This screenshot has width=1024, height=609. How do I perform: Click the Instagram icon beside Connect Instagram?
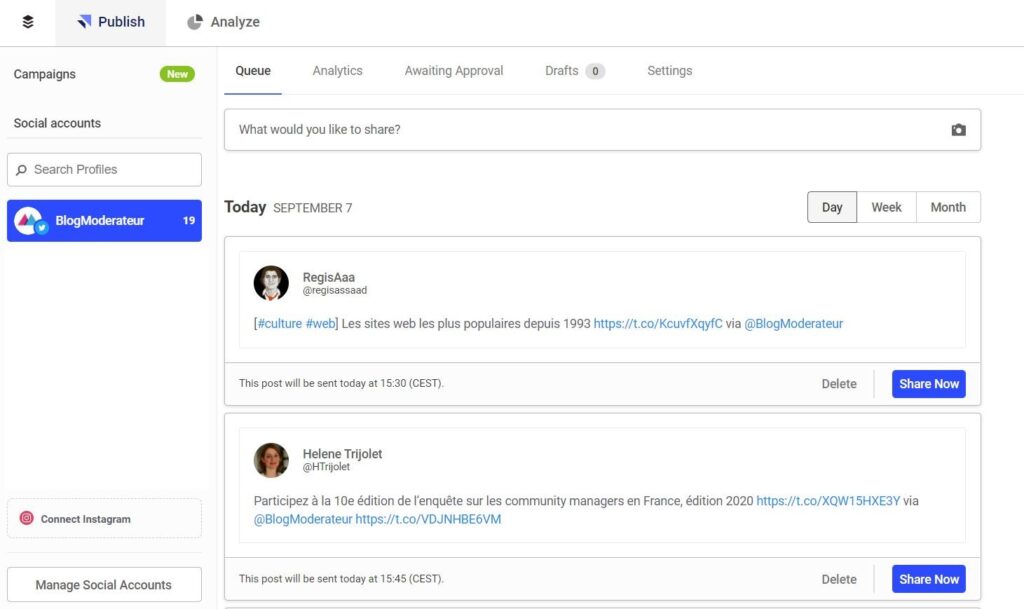coord(27,519)
